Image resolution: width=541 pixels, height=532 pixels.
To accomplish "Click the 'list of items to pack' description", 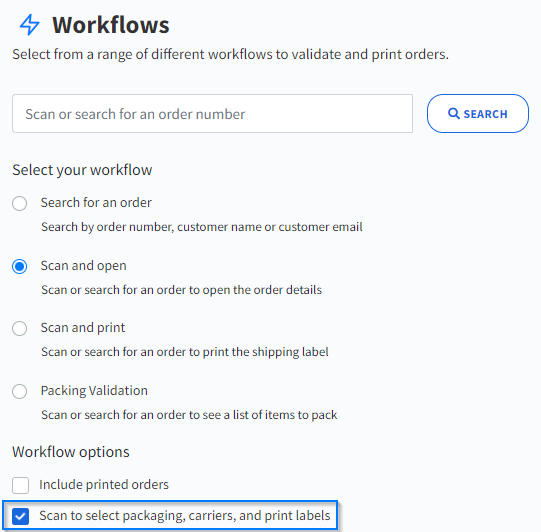I will pos(189,415).
